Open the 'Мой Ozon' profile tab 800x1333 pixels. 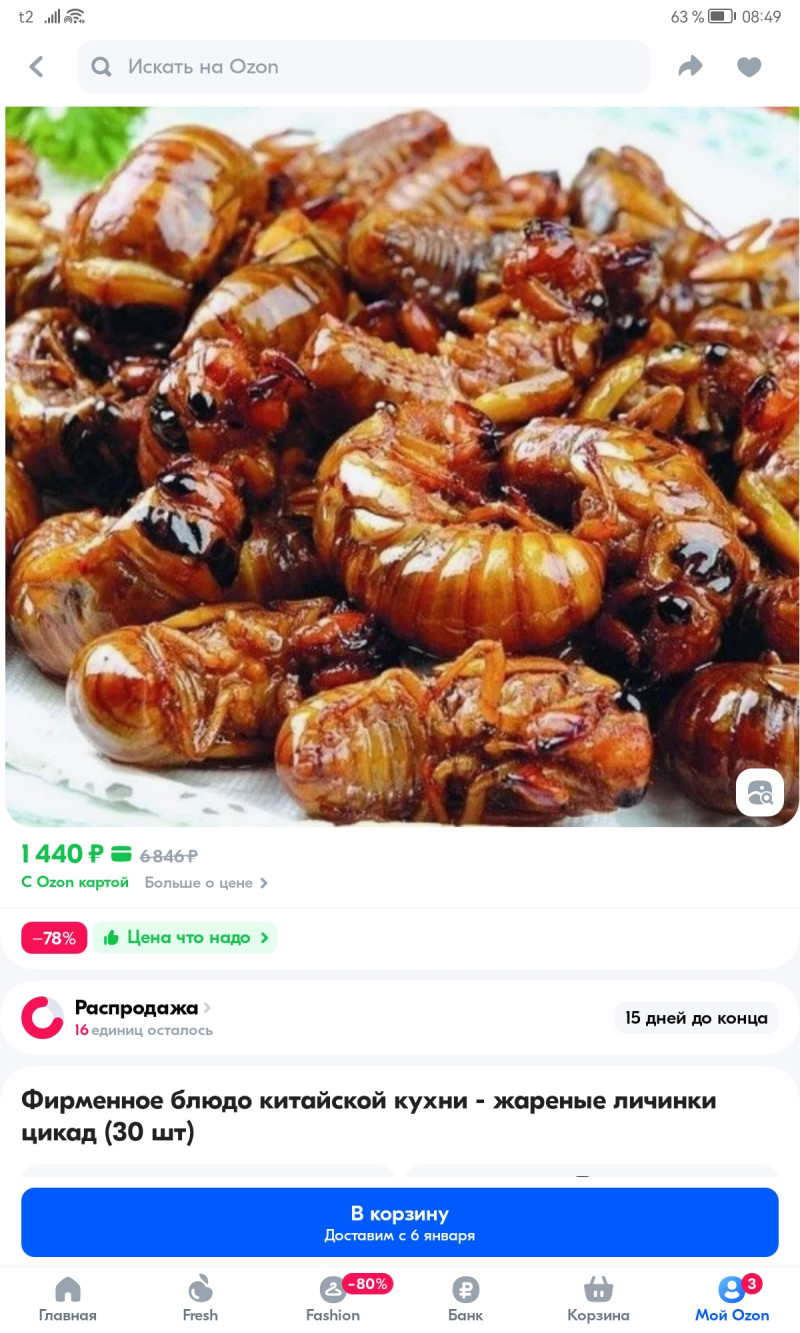(x=732, y=1298)
